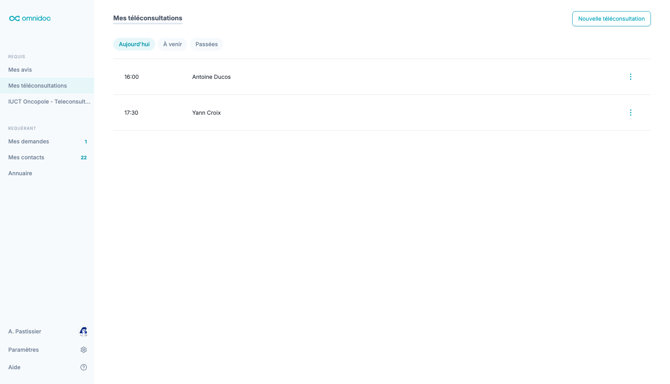Click the Mes contacts badge showing 22
The height and width of the screenshot is (384, 670).
[84, 158]
